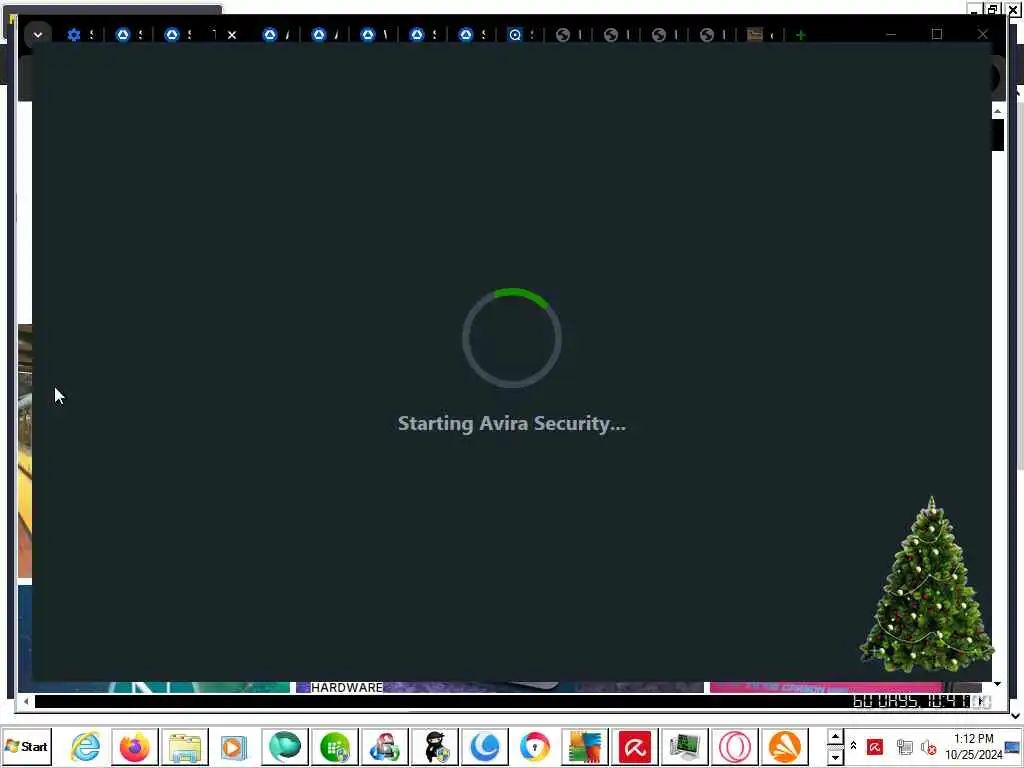
Task: Click the background page scroll-down arrow
Action: point(997,684)
